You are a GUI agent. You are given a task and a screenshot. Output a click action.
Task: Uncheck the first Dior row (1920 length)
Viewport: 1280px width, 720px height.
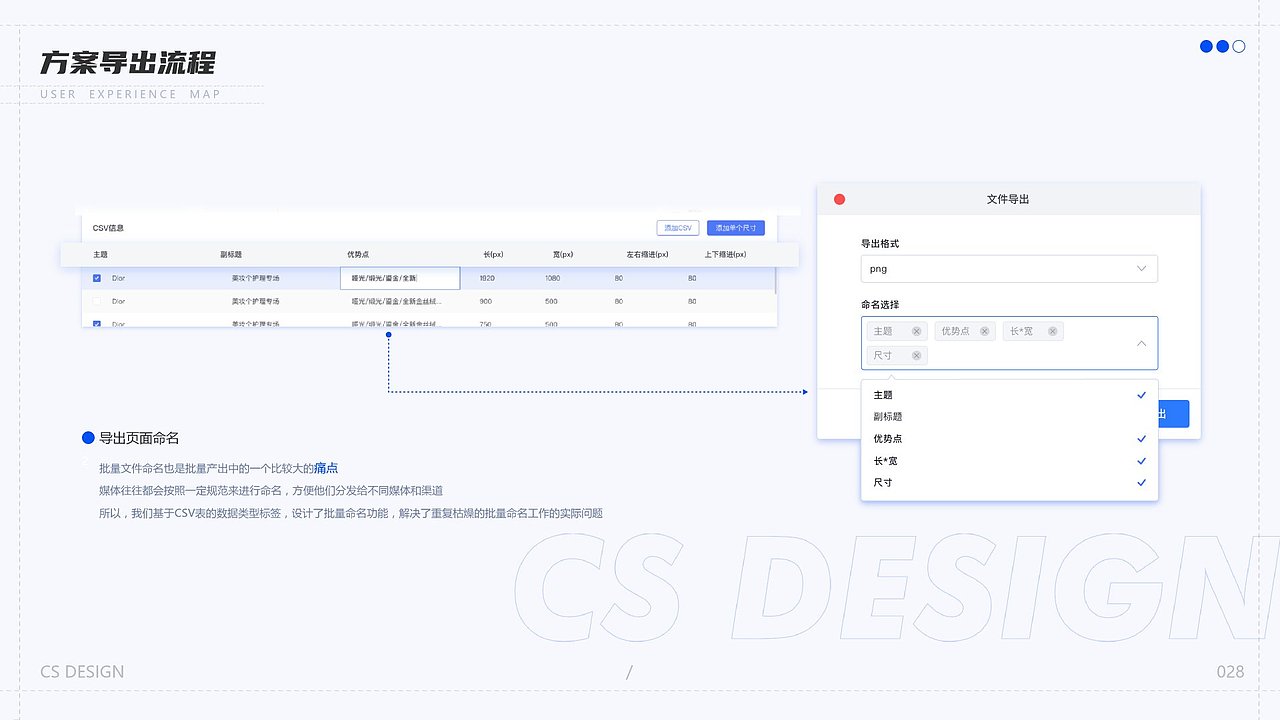(x=97, y=278)
